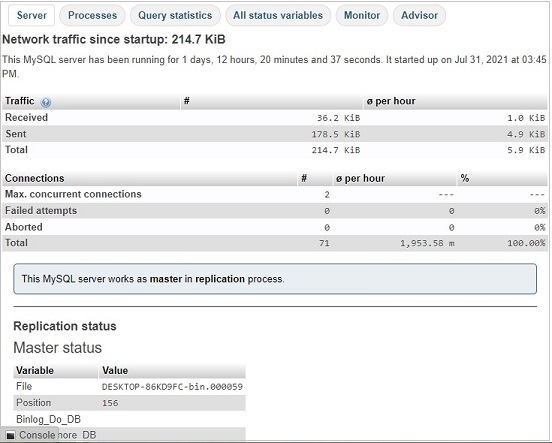Viewport: 552px width, 443px height.
Task: Select the Received traffic row
Action: 275,118
